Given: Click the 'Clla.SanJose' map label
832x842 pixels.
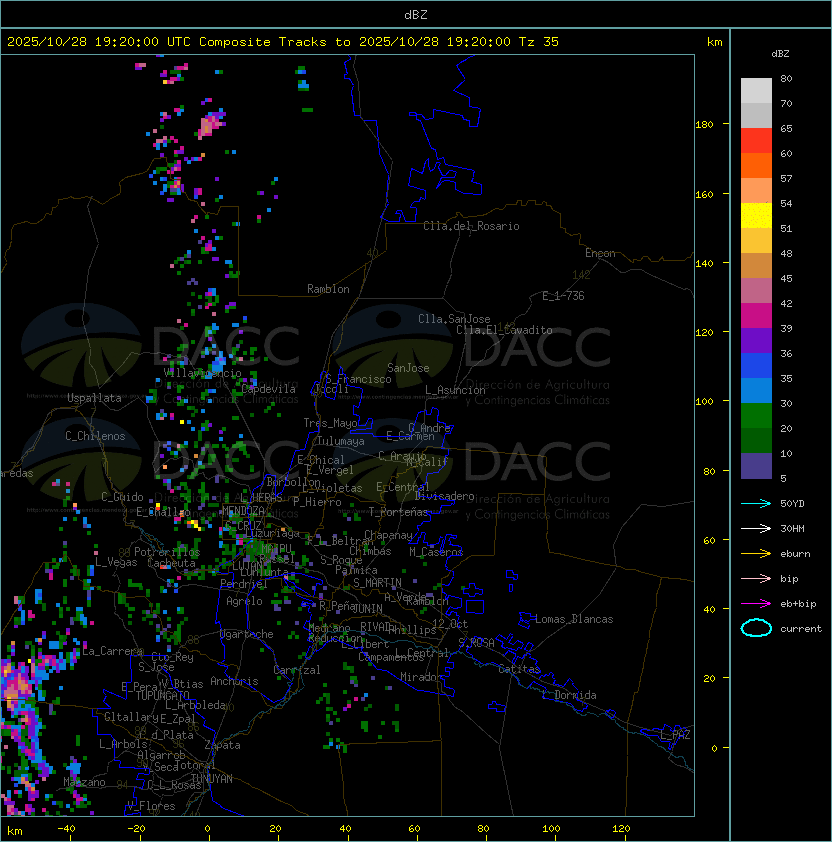Looking at the screenshot, I should (454, 319).
